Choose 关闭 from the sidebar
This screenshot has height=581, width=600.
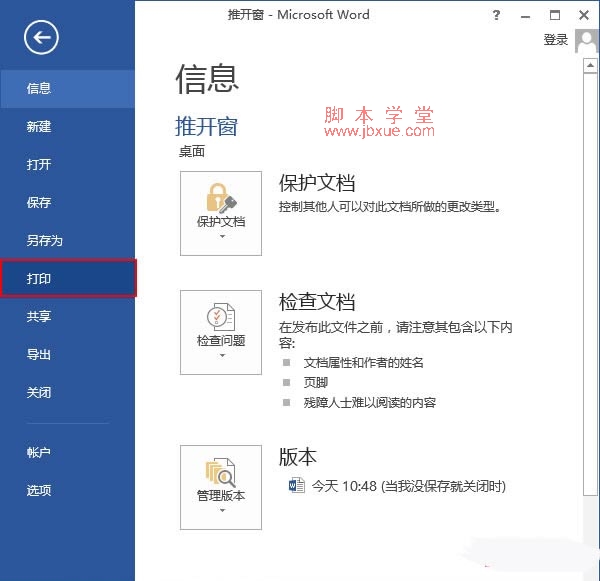tap(67, 392)
